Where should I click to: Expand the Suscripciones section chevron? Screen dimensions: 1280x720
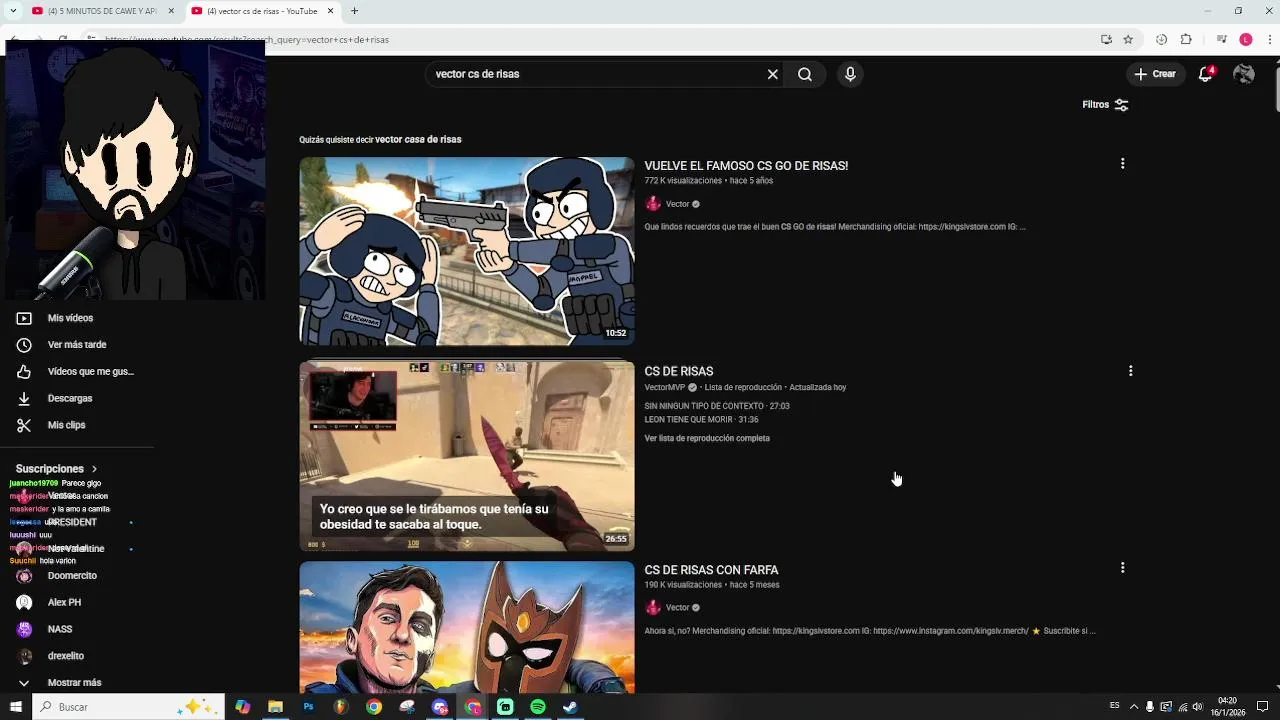point(95,469)
